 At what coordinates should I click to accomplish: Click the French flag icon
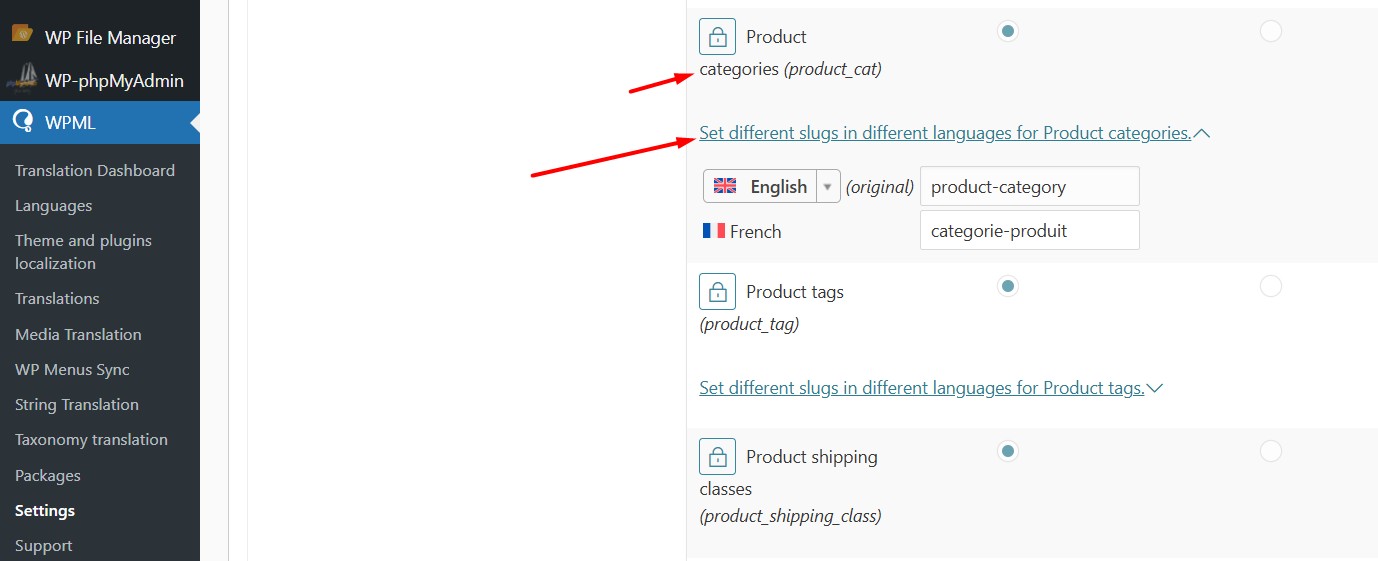click(713, 231)
